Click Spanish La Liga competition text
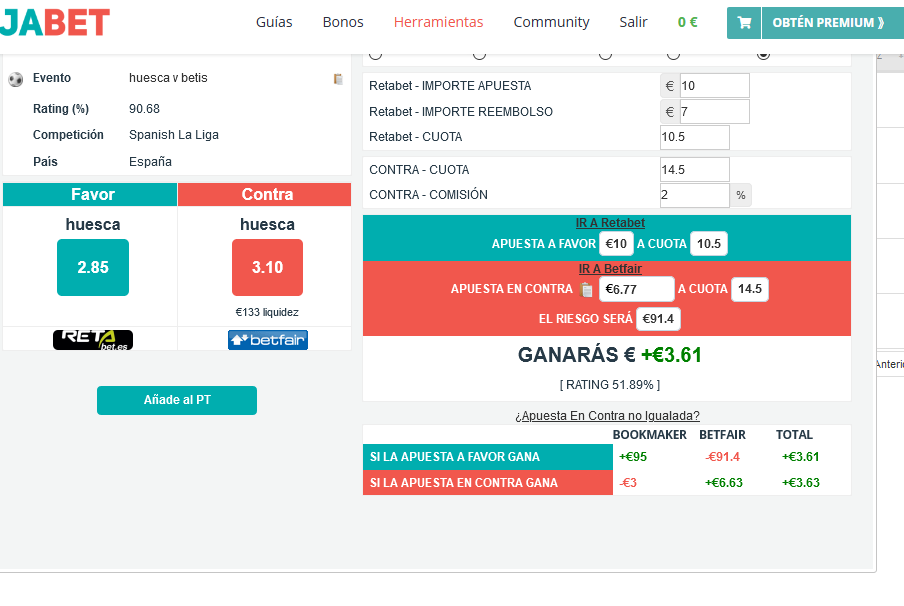This screenshot has height=606, width=904. pos(174,135)
